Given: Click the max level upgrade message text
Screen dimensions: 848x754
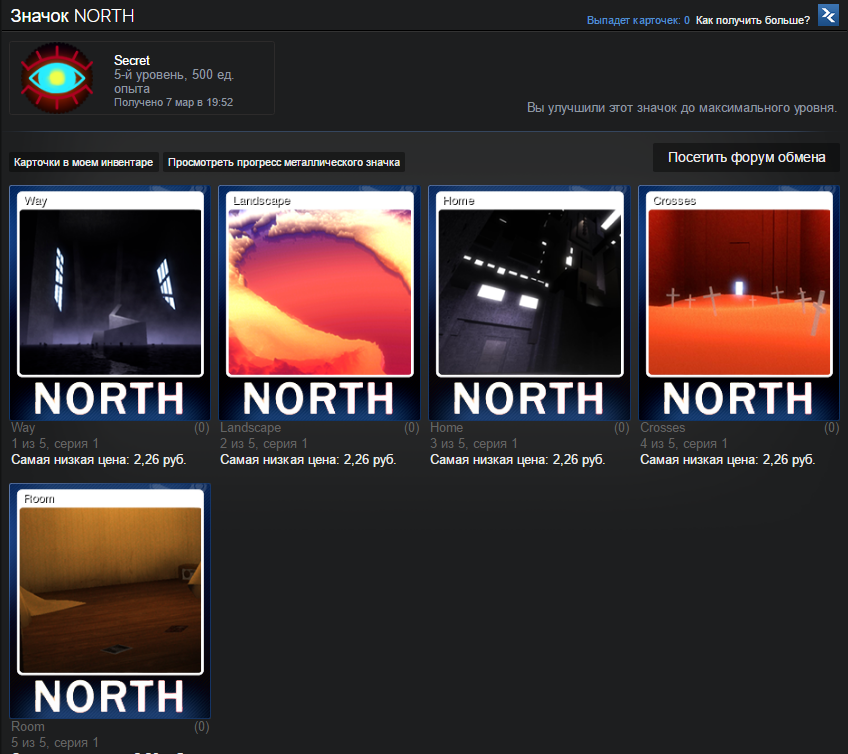Looking at the screenshot, I should pos(681,108).
